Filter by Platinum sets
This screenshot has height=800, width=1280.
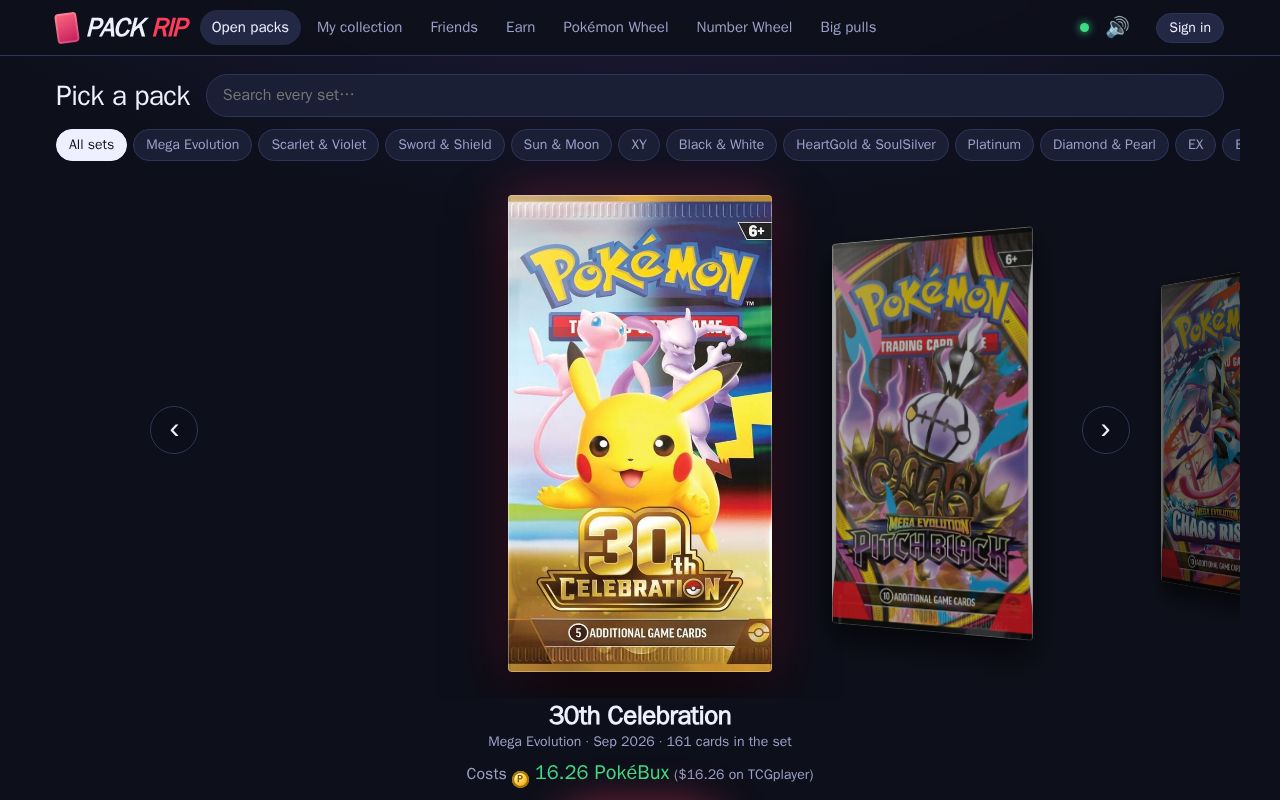click(994, 145)
